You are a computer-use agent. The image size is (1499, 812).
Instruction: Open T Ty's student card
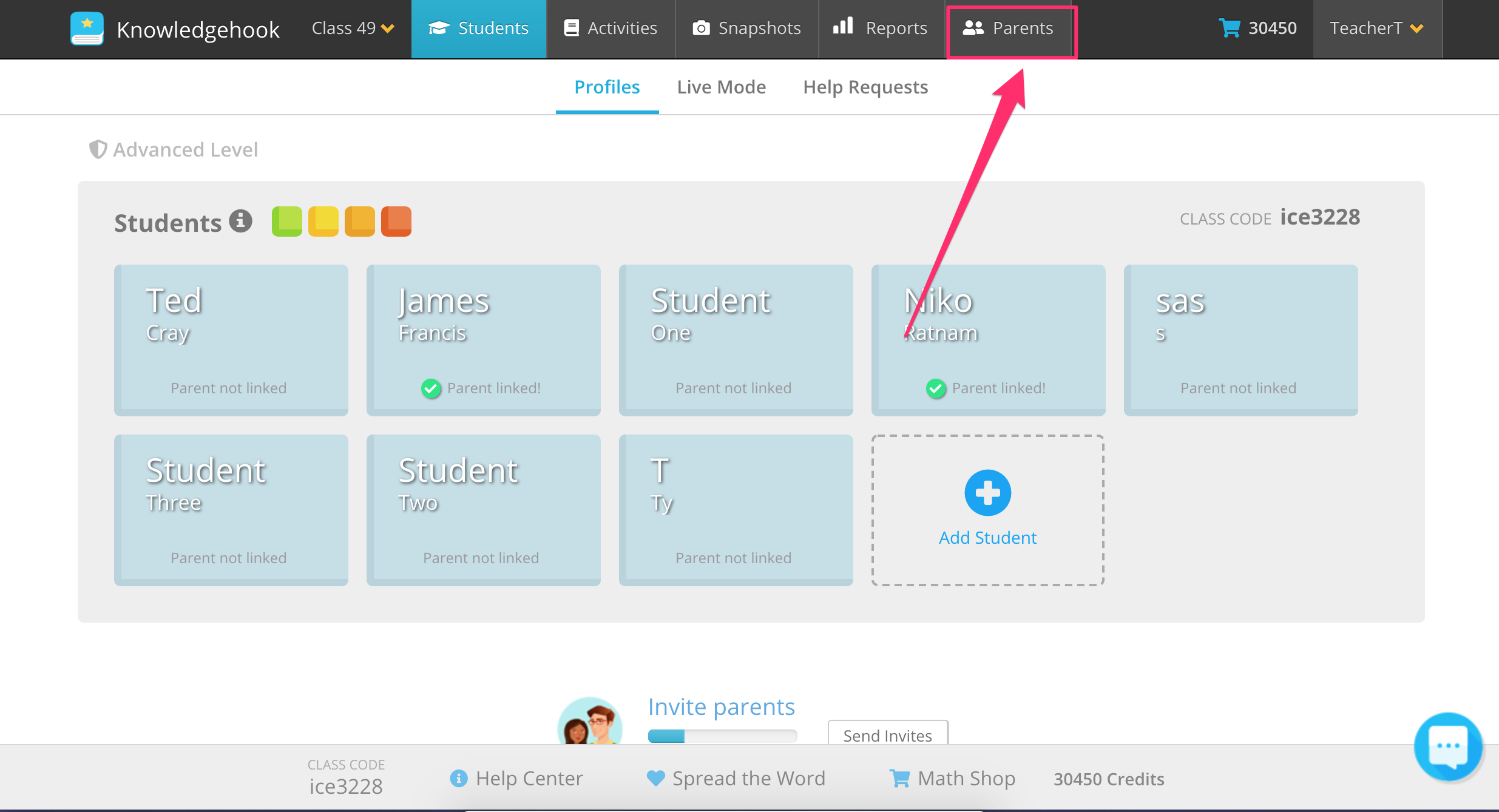[x=736, y=510]
